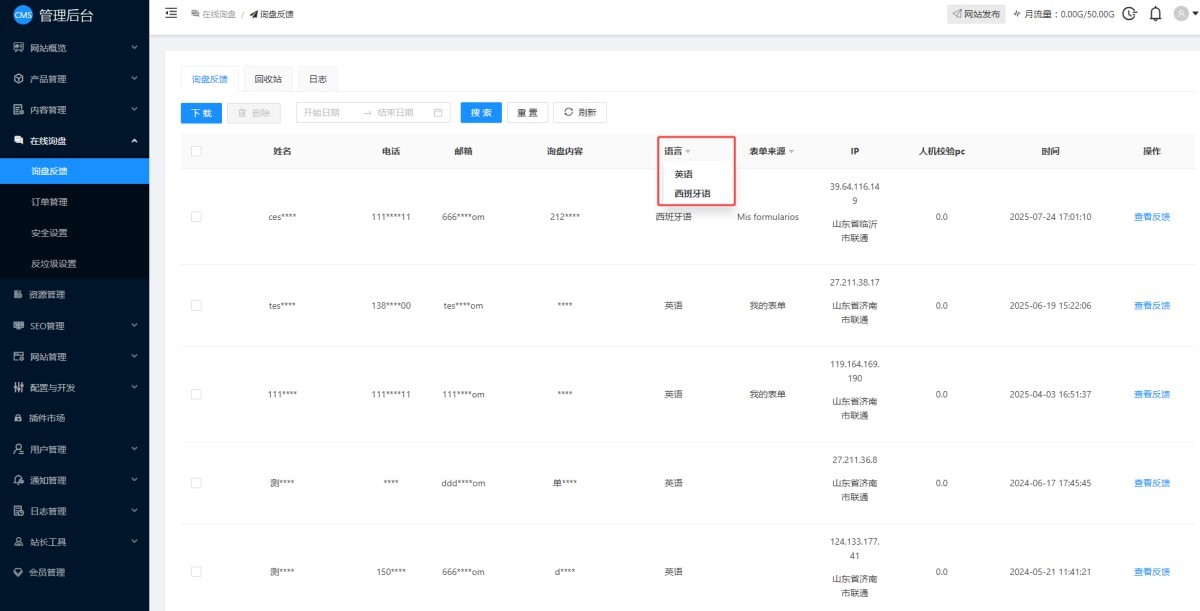The width and height of the screenshot is (1200, 611).
Task: Collapse the sidebar using the menu fold icon
Action: [171, 14]
